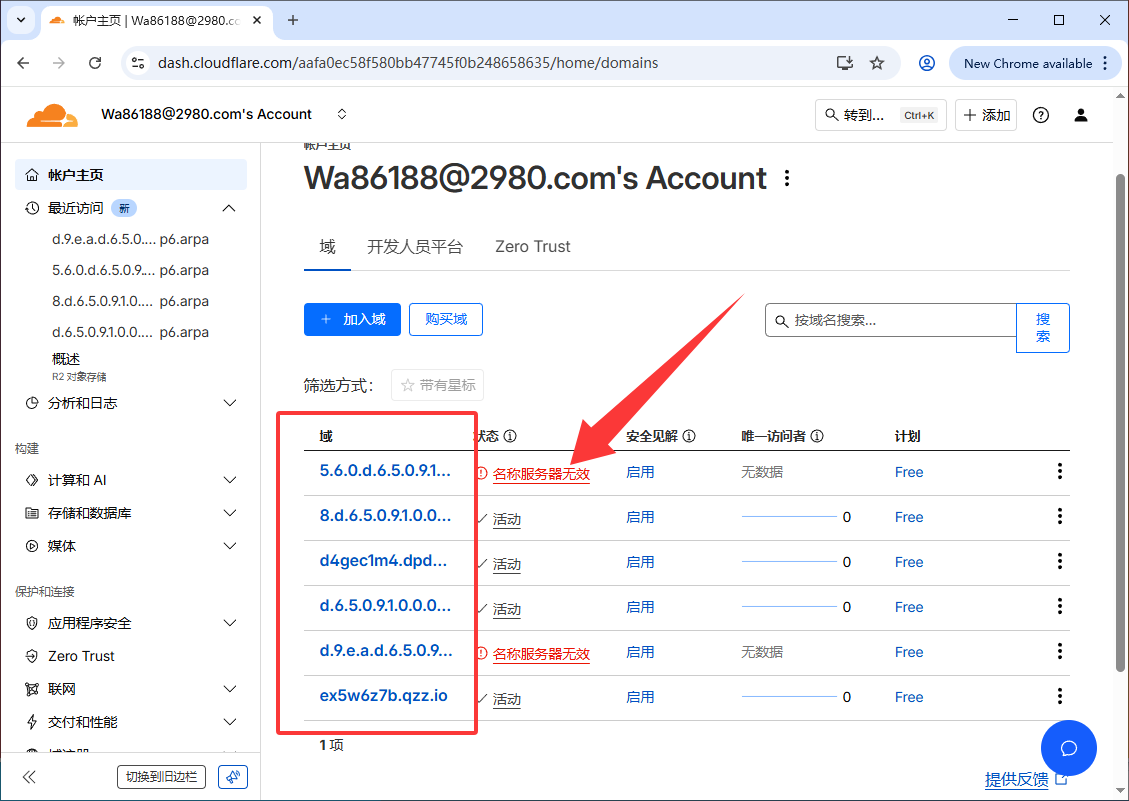Click the three-dot menu beside account title
The width and height of the screenshot is (1129, 801).
[x=788, y=179]
